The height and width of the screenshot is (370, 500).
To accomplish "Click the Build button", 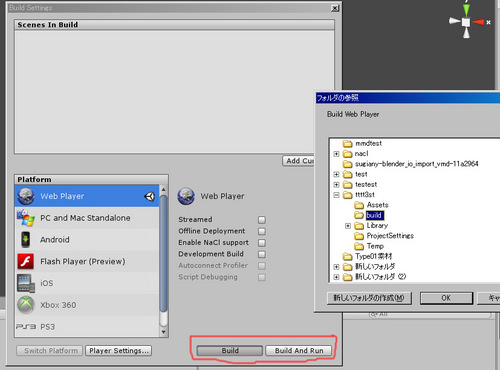I will (x=230, y=351).
